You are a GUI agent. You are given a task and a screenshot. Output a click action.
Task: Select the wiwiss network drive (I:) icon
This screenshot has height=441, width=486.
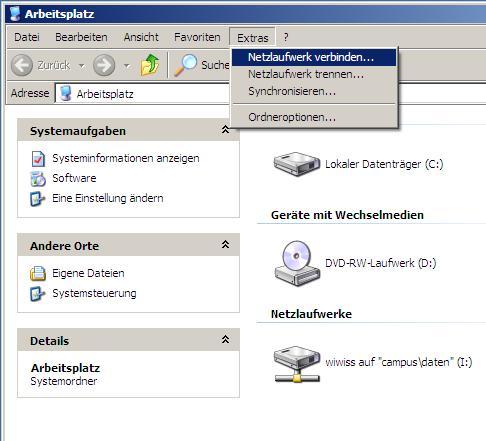click(297, 364)
